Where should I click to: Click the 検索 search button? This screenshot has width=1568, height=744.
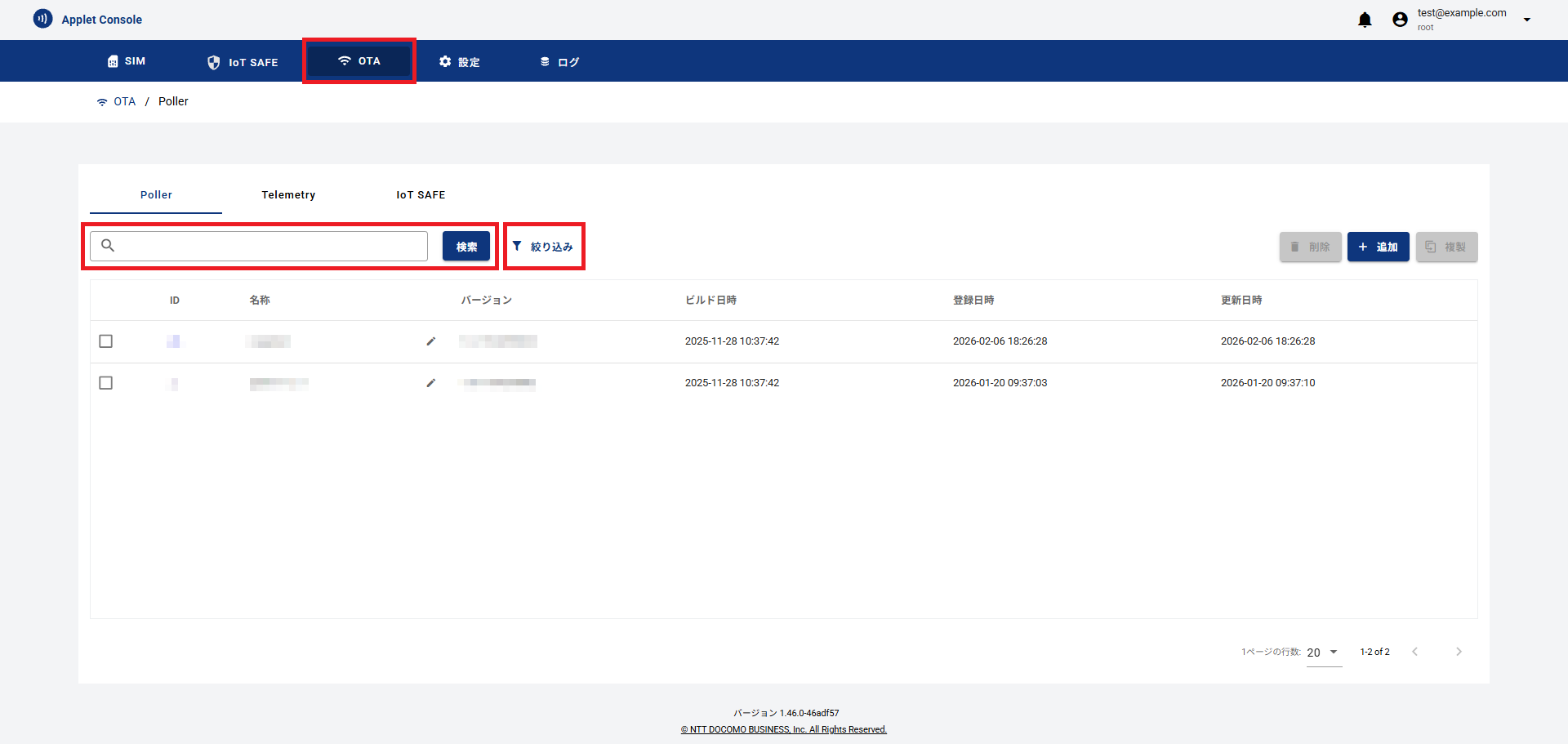click(x=466, y=247)
